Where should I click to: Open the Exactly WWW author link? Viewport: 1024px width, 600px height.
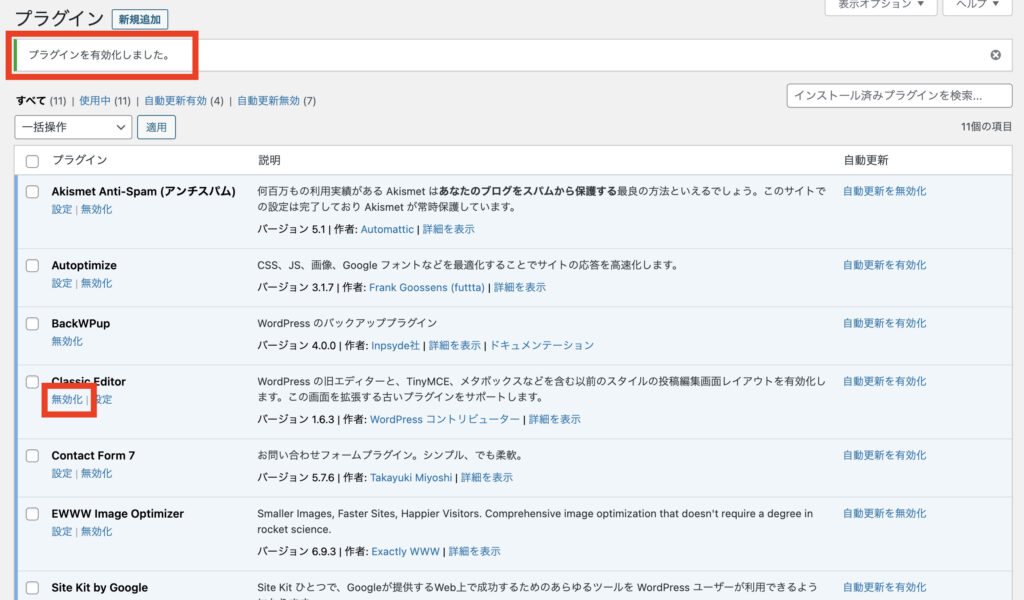(406, 552)
